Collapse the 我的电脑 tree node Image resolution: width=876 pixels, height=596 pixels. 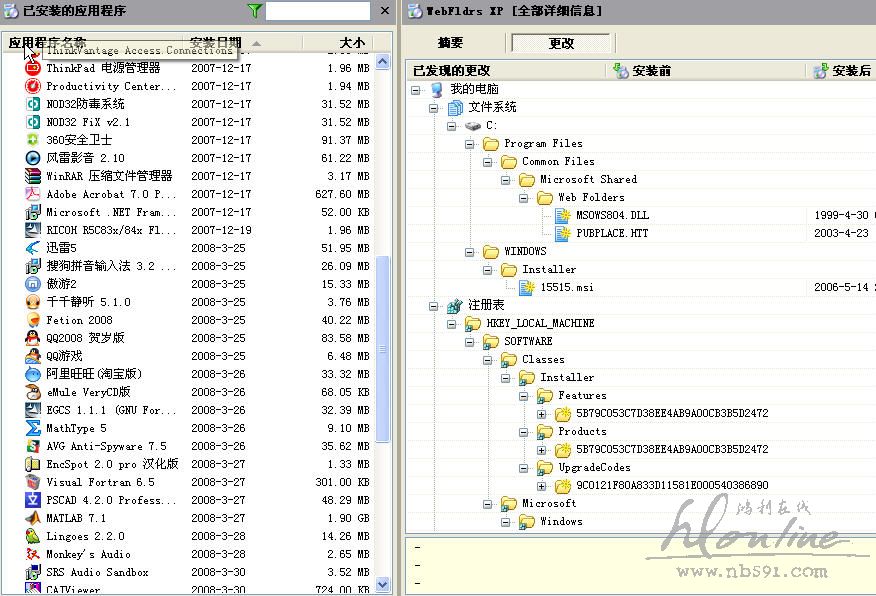click(416, 90)
